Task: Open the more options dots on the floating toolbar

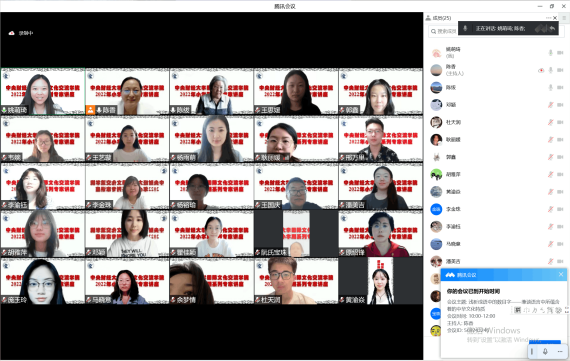Action: coord(560,352)
